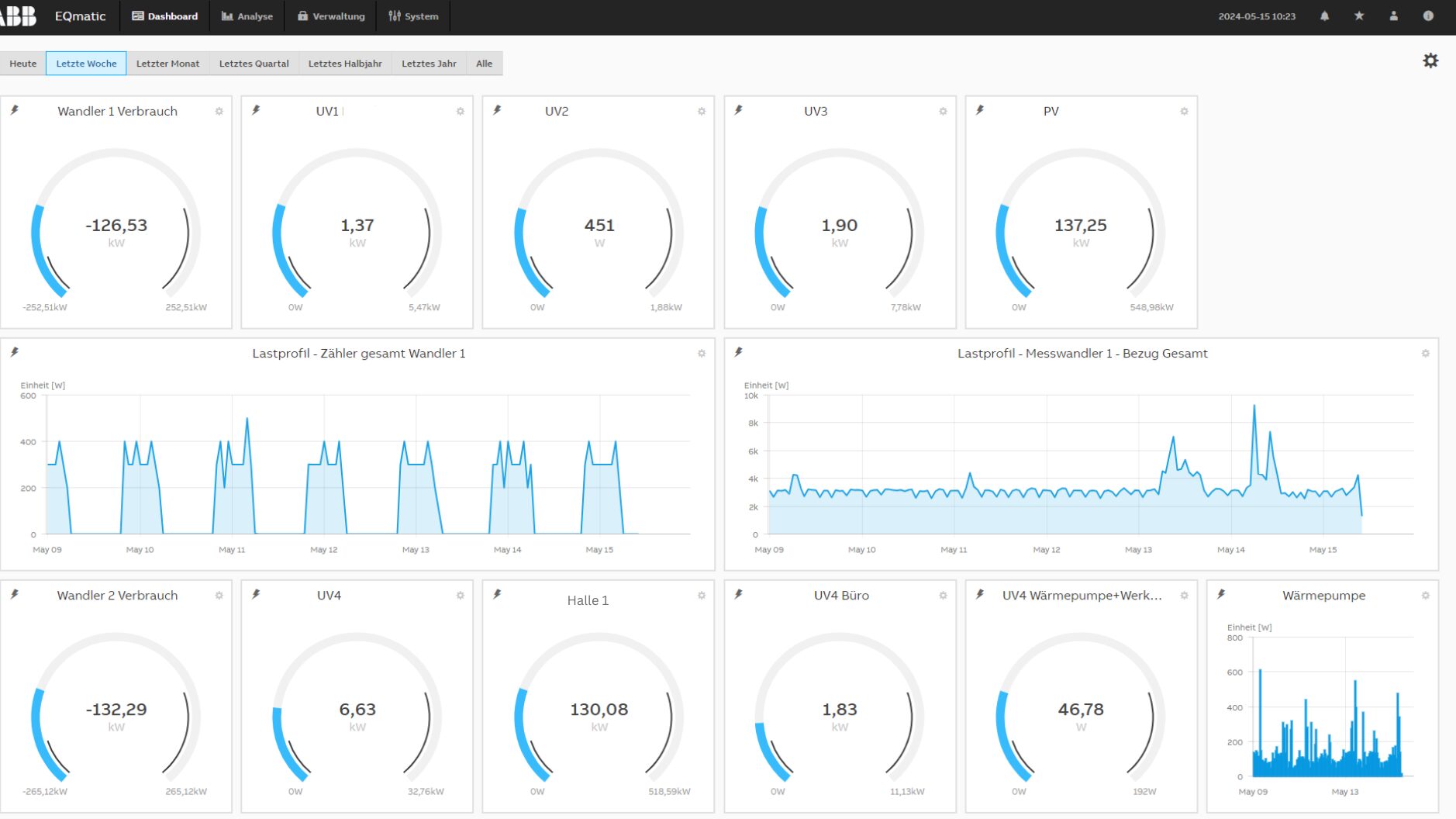Click lightning bolt icon on UV3 widget

pyautogui.click(x=739, y=110)
